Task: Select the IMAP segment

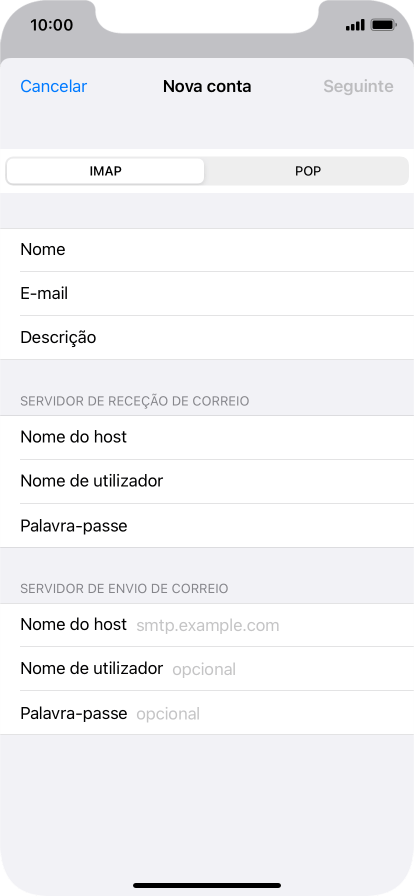Action: coord(105,171)
